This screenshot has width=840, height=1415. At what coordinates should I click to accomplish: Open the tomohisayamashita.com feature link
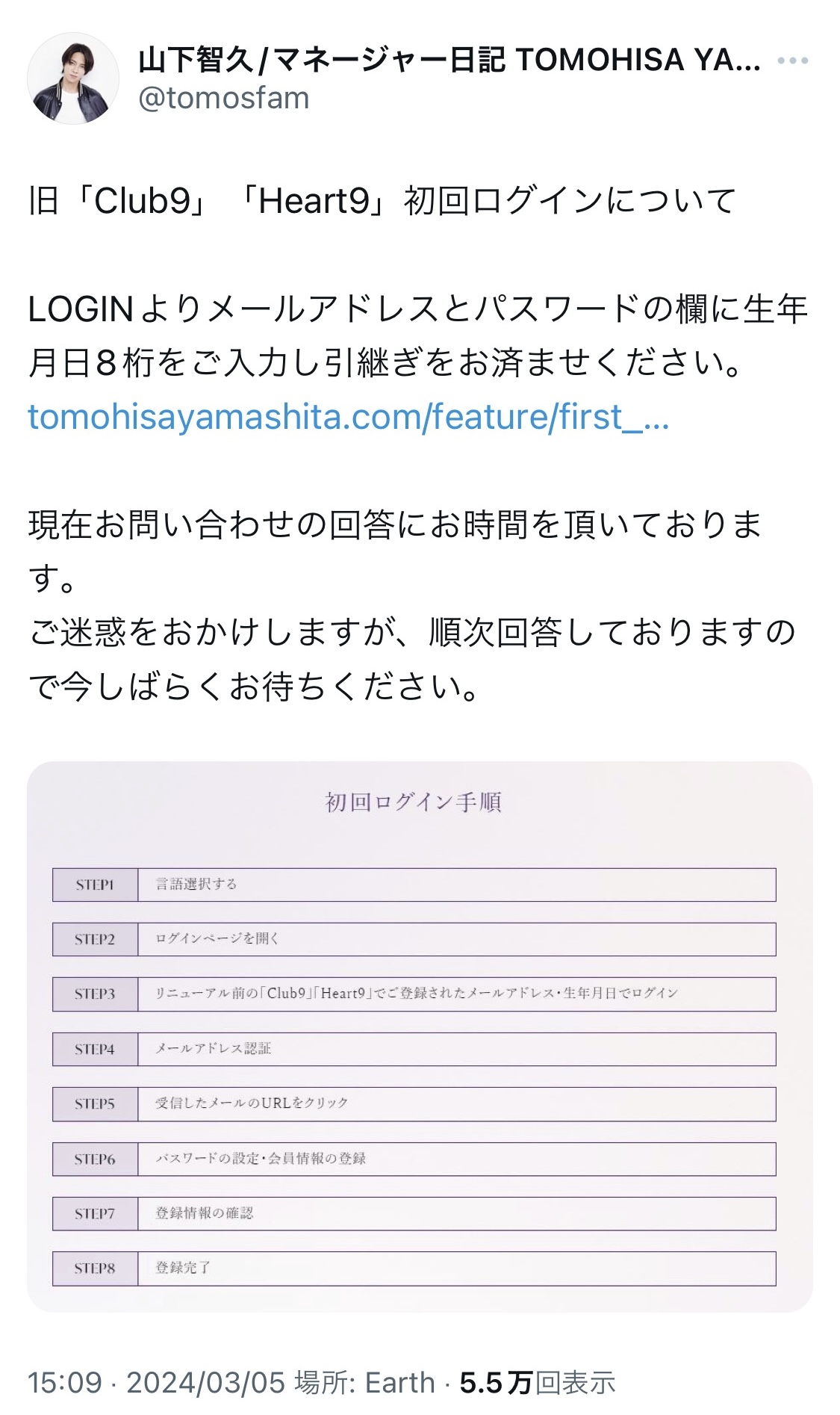click(348, 417)
